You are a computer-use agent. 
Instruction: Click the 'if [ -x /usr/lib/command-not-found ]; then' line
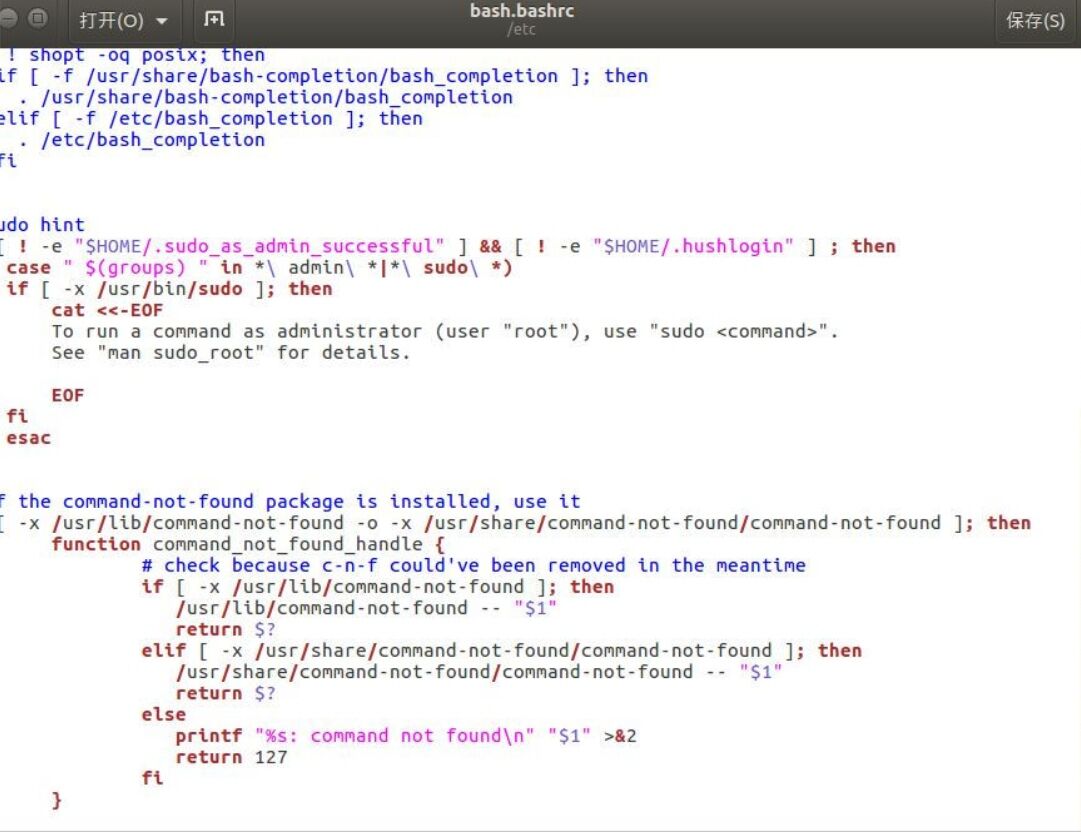(x=378, y=587)
